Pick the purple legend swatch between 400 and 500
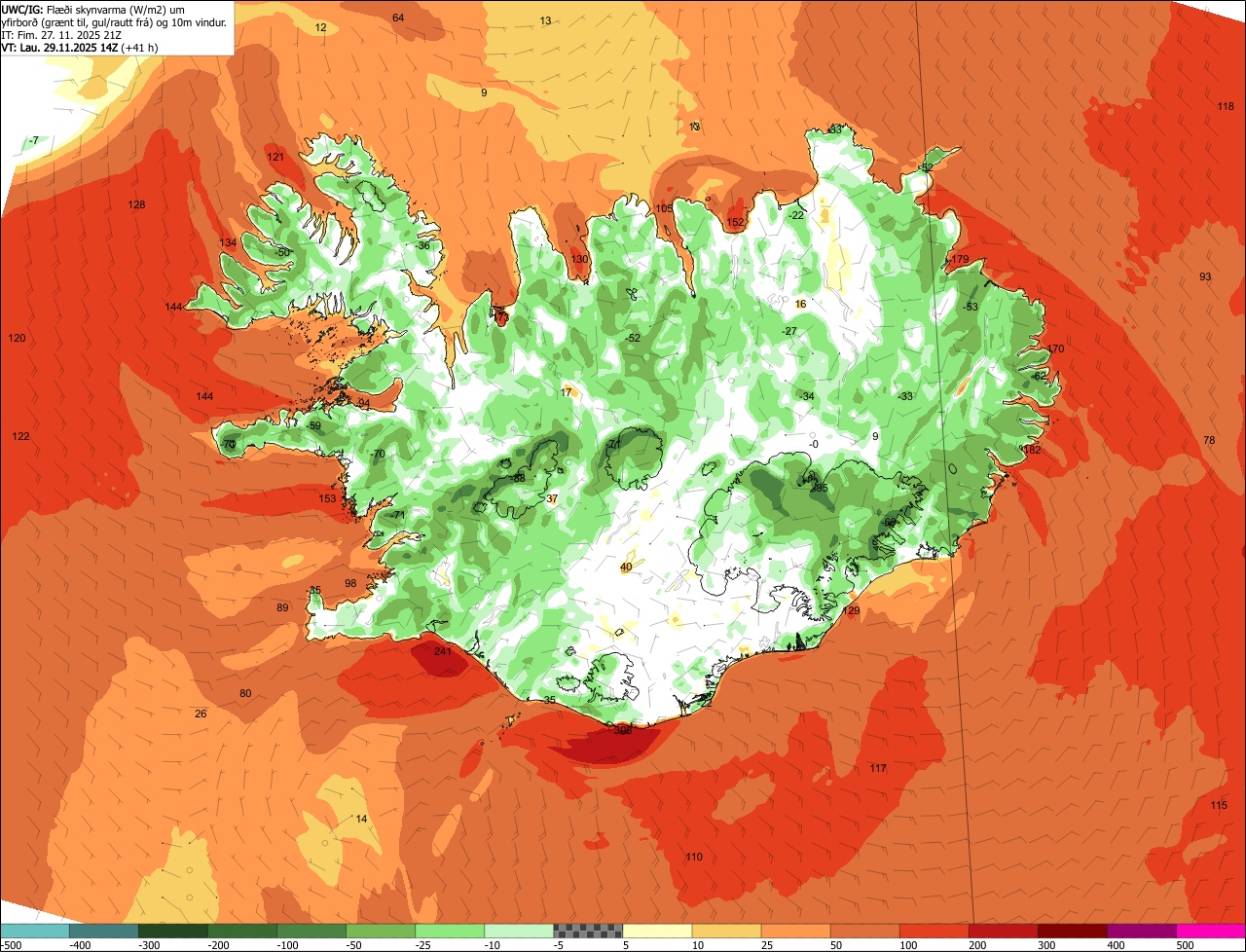This screenshot has width=1246, height=952. (1142, 931)
